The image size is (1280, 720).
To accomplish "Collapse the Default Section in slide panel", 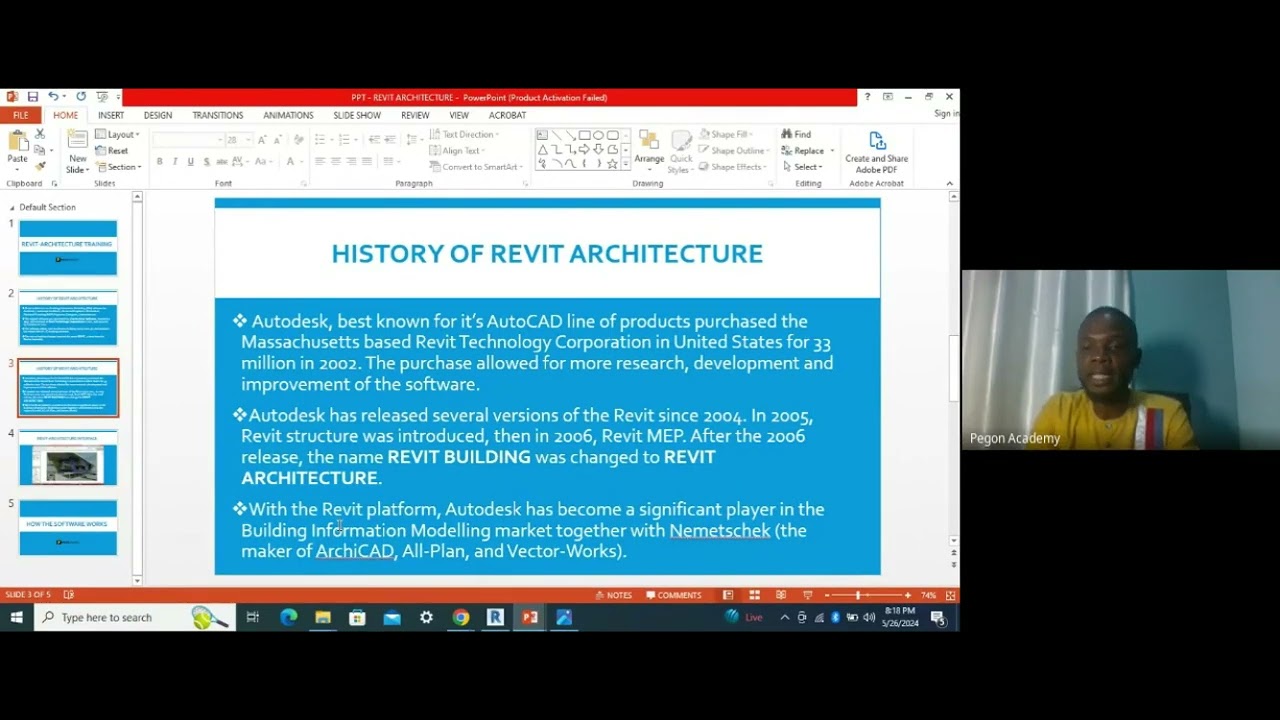I will point(12,208).
